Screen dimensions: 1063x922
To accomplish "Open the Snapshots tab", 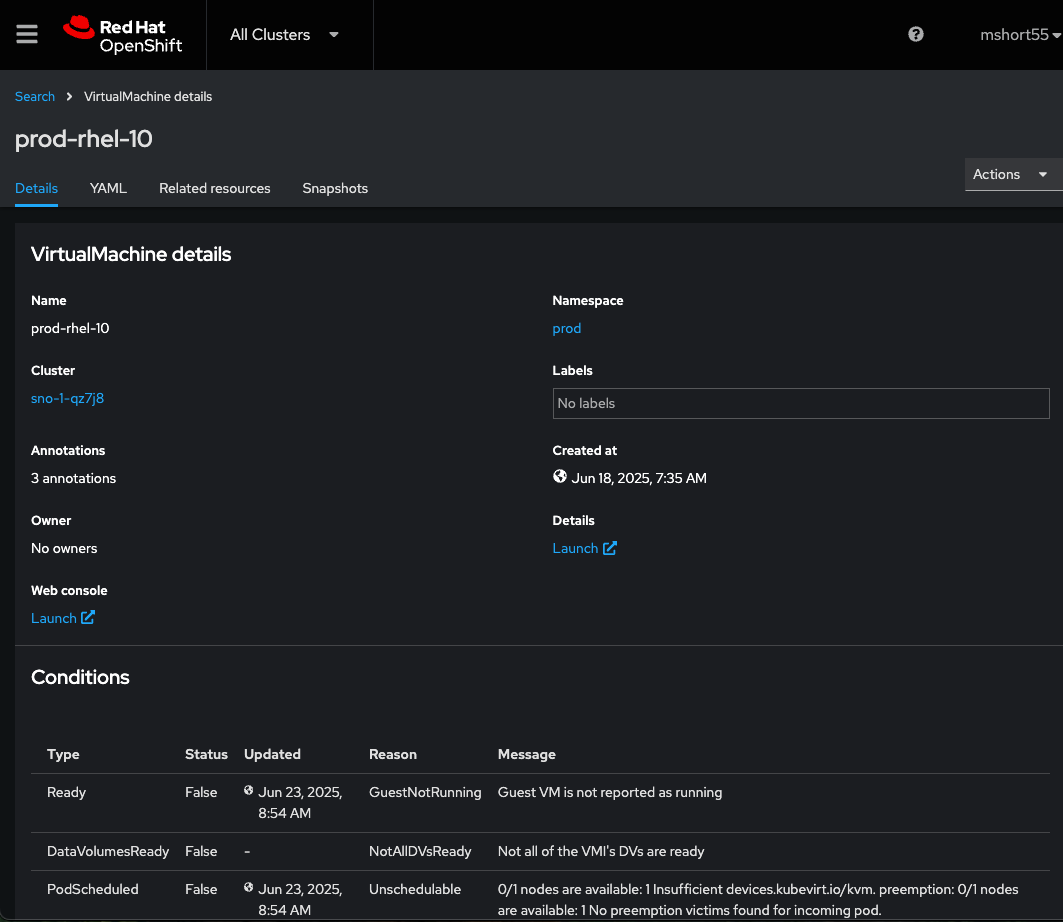I will click(x=335, y=188).
